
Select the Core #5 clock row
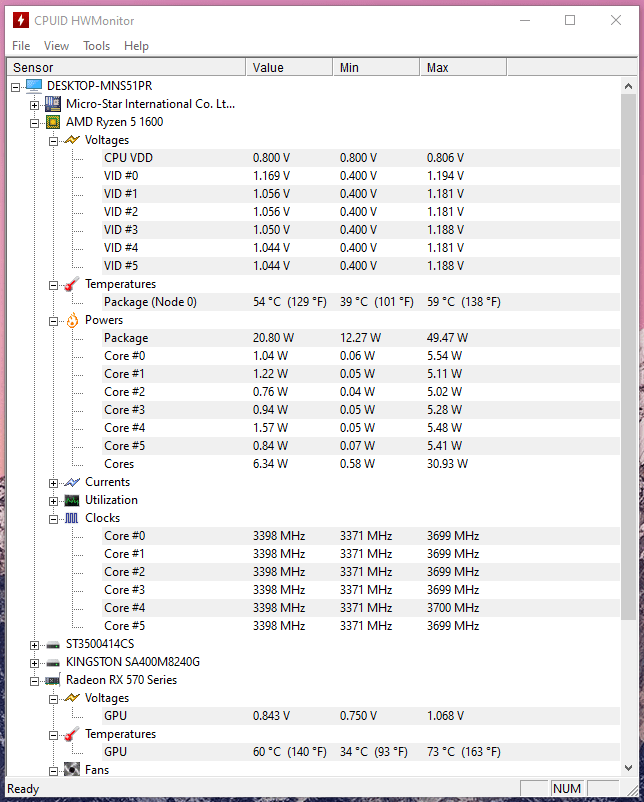361,626
